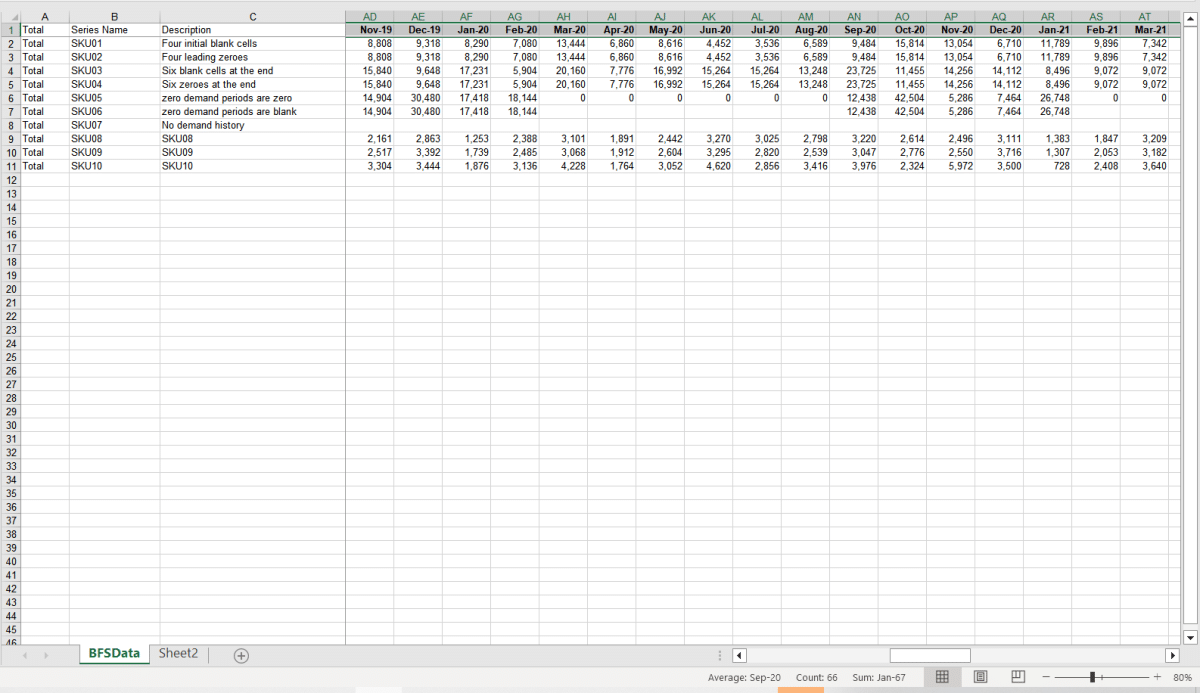This screenshot has height=693, width=1200.
Task: Select row 7 header
Action: tap(10, 112)
